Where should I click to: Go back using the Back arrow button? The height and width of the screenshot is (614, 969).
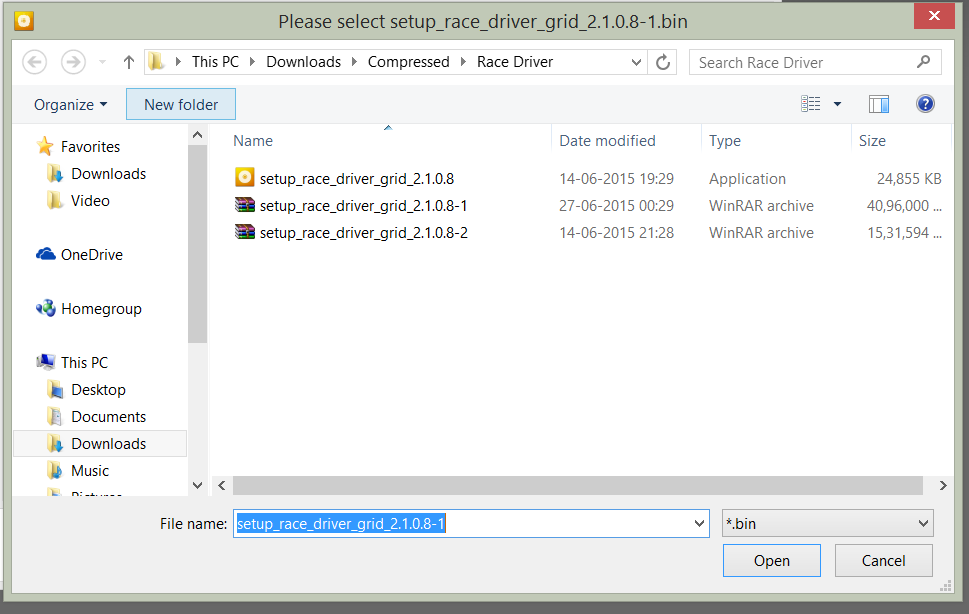35,62
